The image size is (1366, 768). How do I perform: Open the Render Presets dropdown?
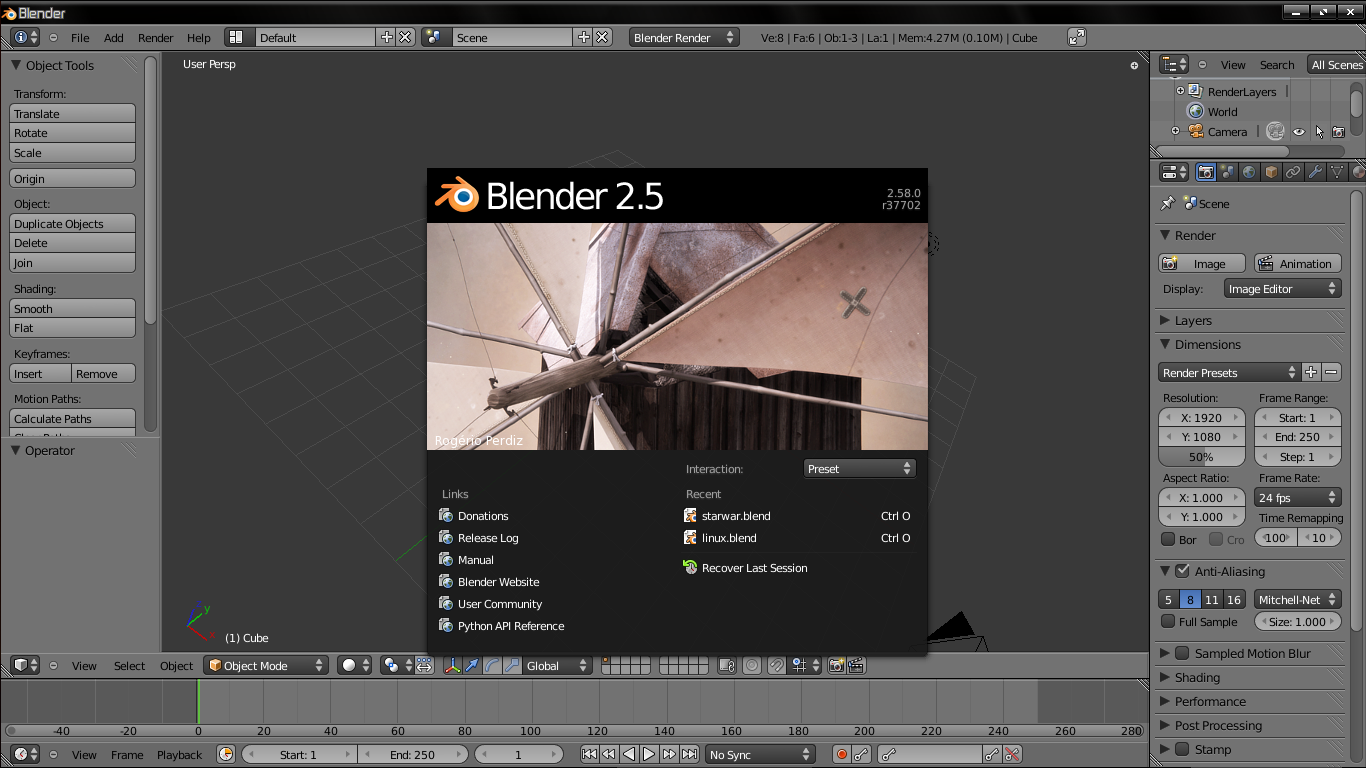point(1229,372)
